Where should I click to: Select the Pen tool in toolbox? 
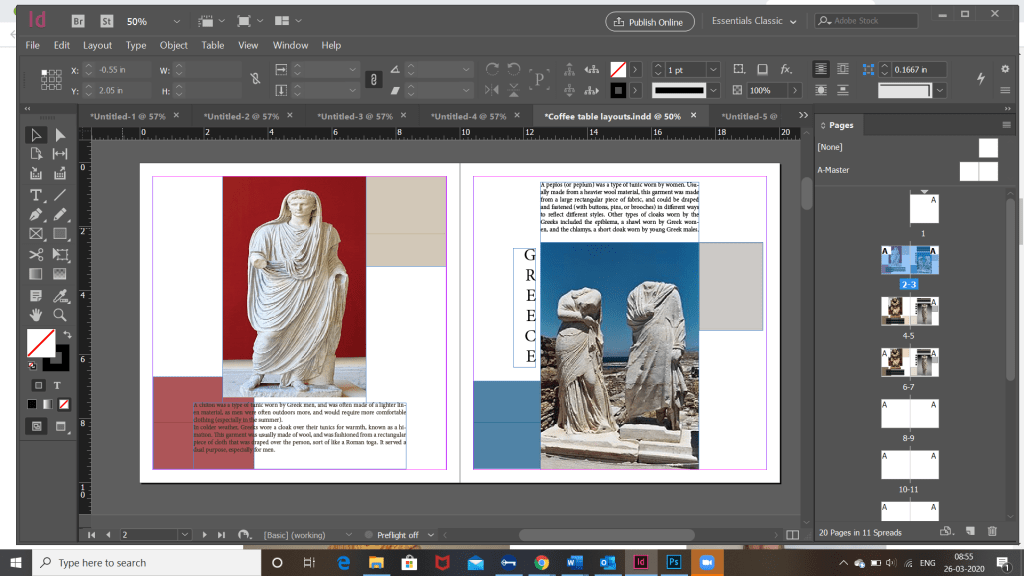36,214
